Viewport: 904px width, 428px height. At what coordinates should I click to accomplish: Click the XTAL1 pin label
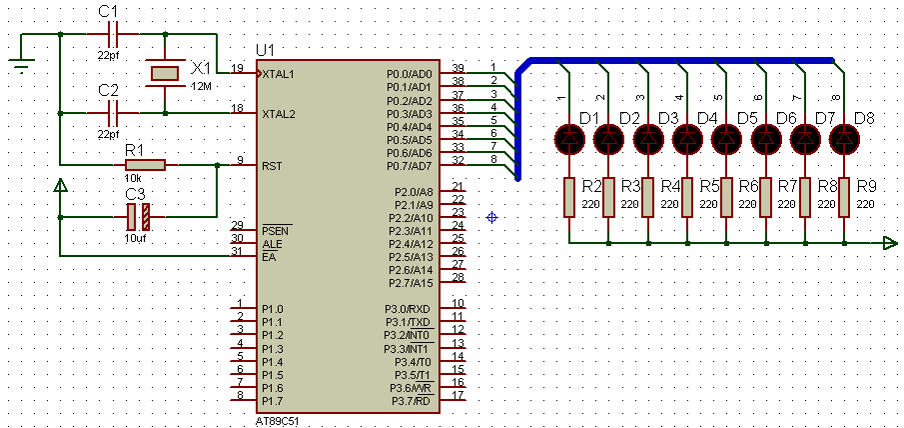(279, 74)
